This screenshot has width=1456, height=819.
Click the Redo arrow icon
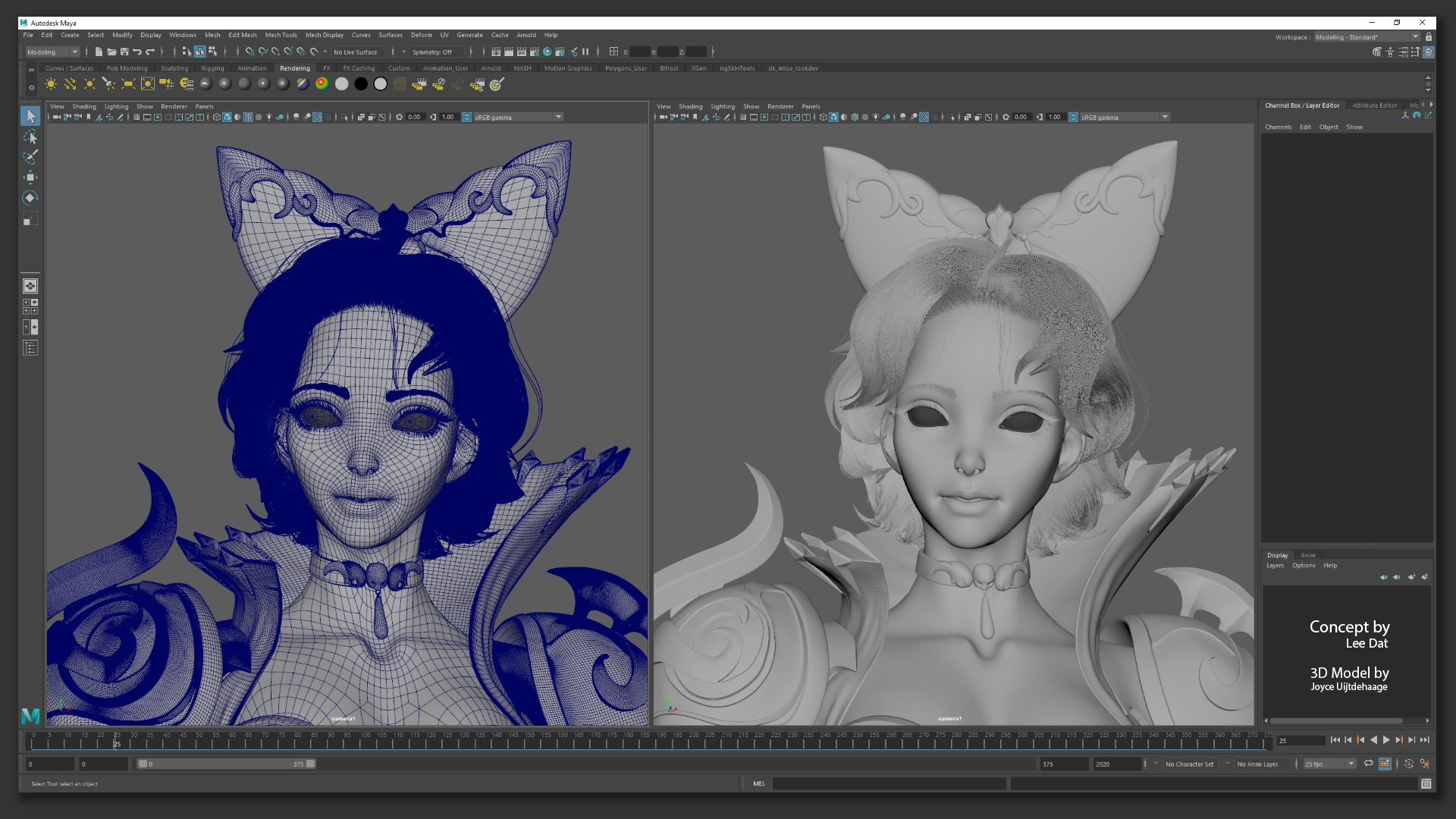point(150,52)
